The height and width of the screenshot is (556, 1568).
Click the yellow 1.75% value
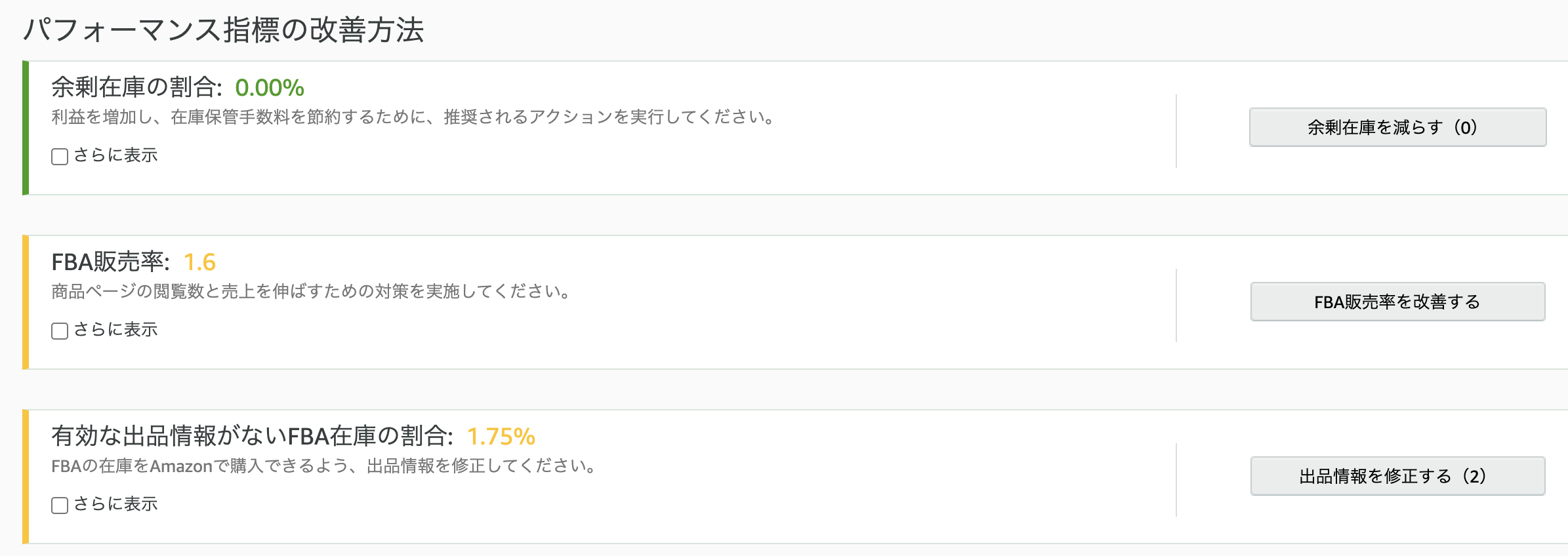point(501,437)
